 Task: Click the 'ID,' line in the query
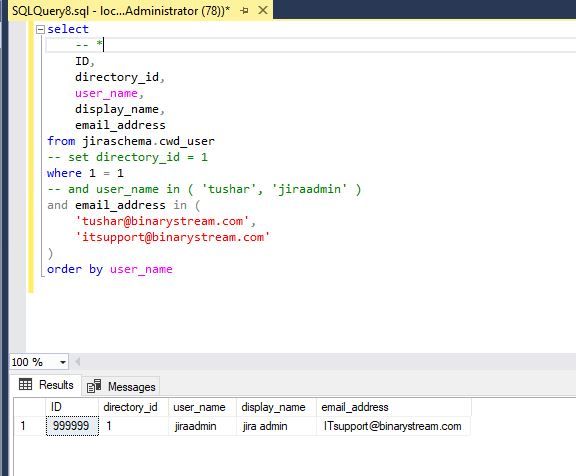pyautogui.click(x=85, y=61)
